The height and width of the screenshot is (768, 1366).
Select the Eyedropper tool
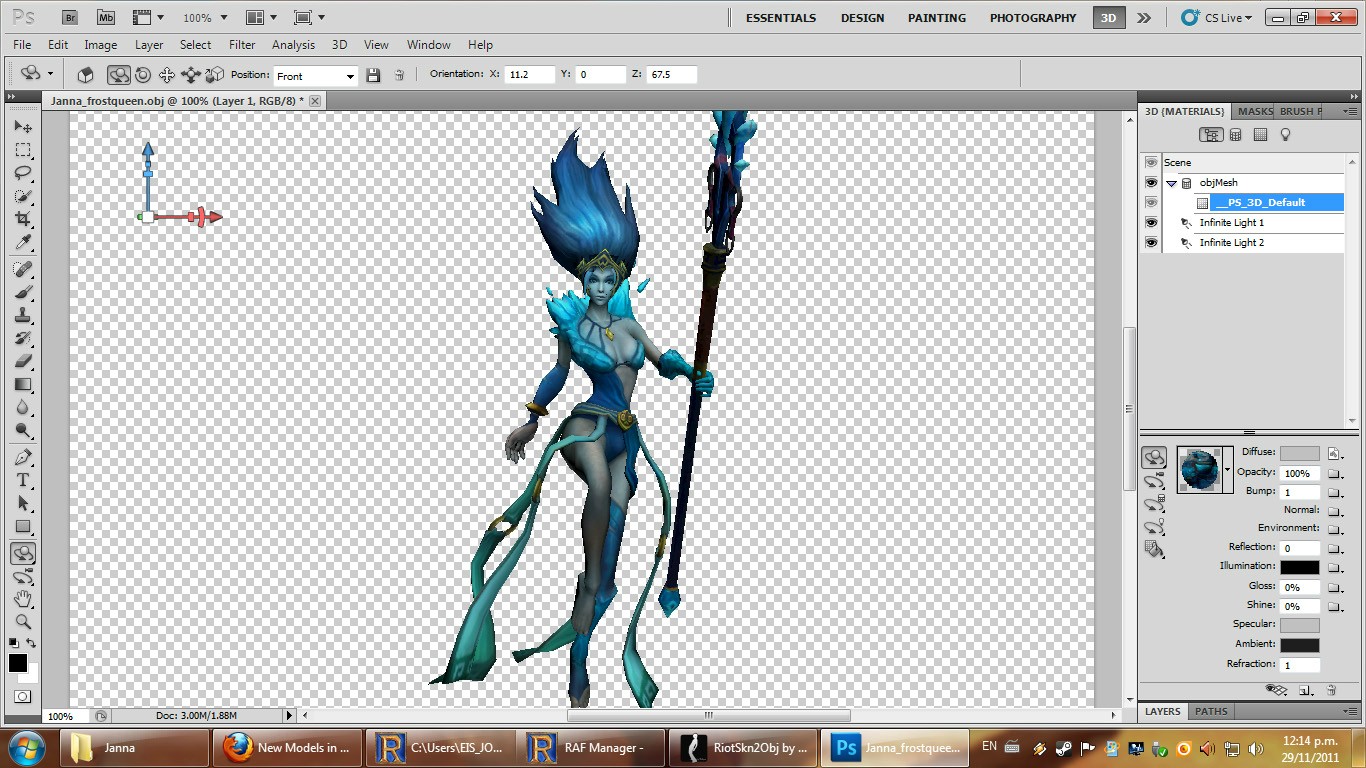coord(23,242)
